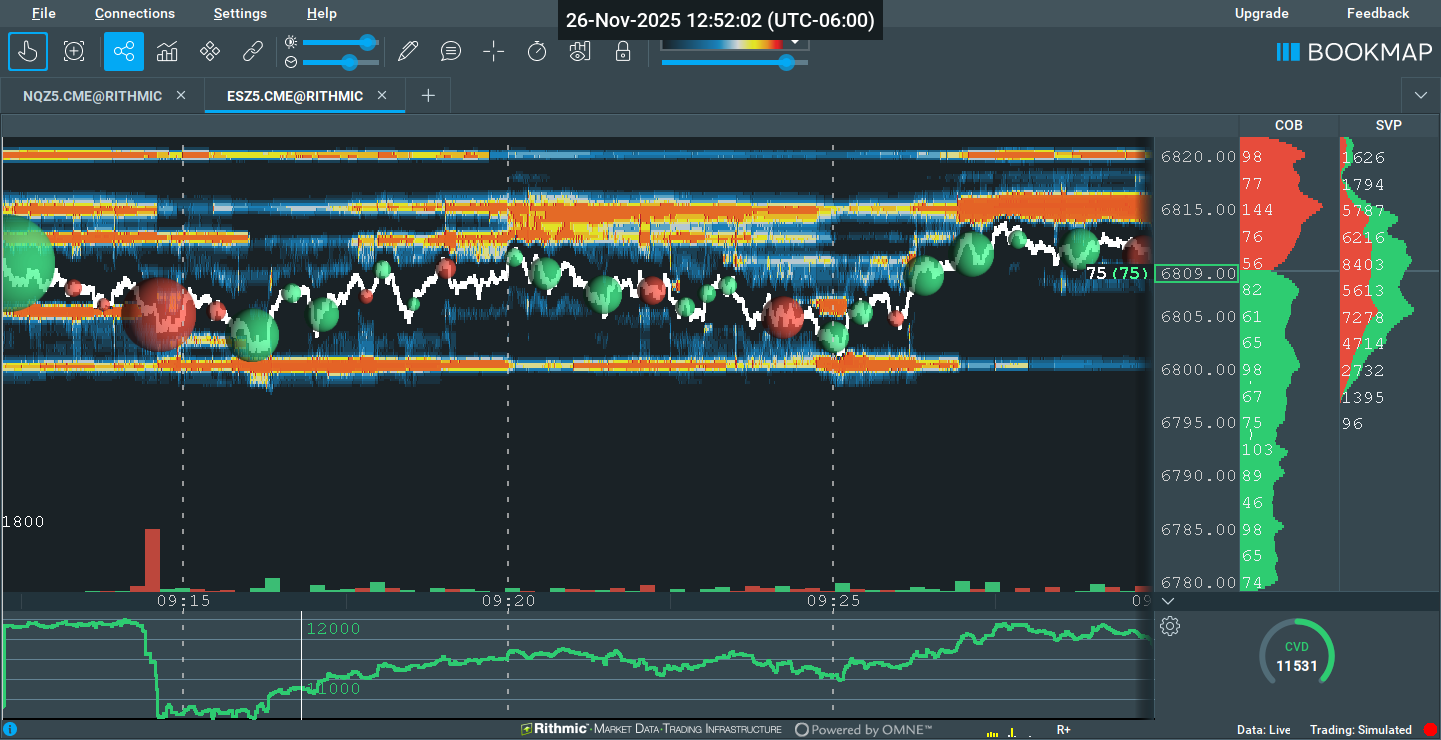Click the 6809.00 current price label
This screenshot has height=740, width=1441.
coord(1196,273)
